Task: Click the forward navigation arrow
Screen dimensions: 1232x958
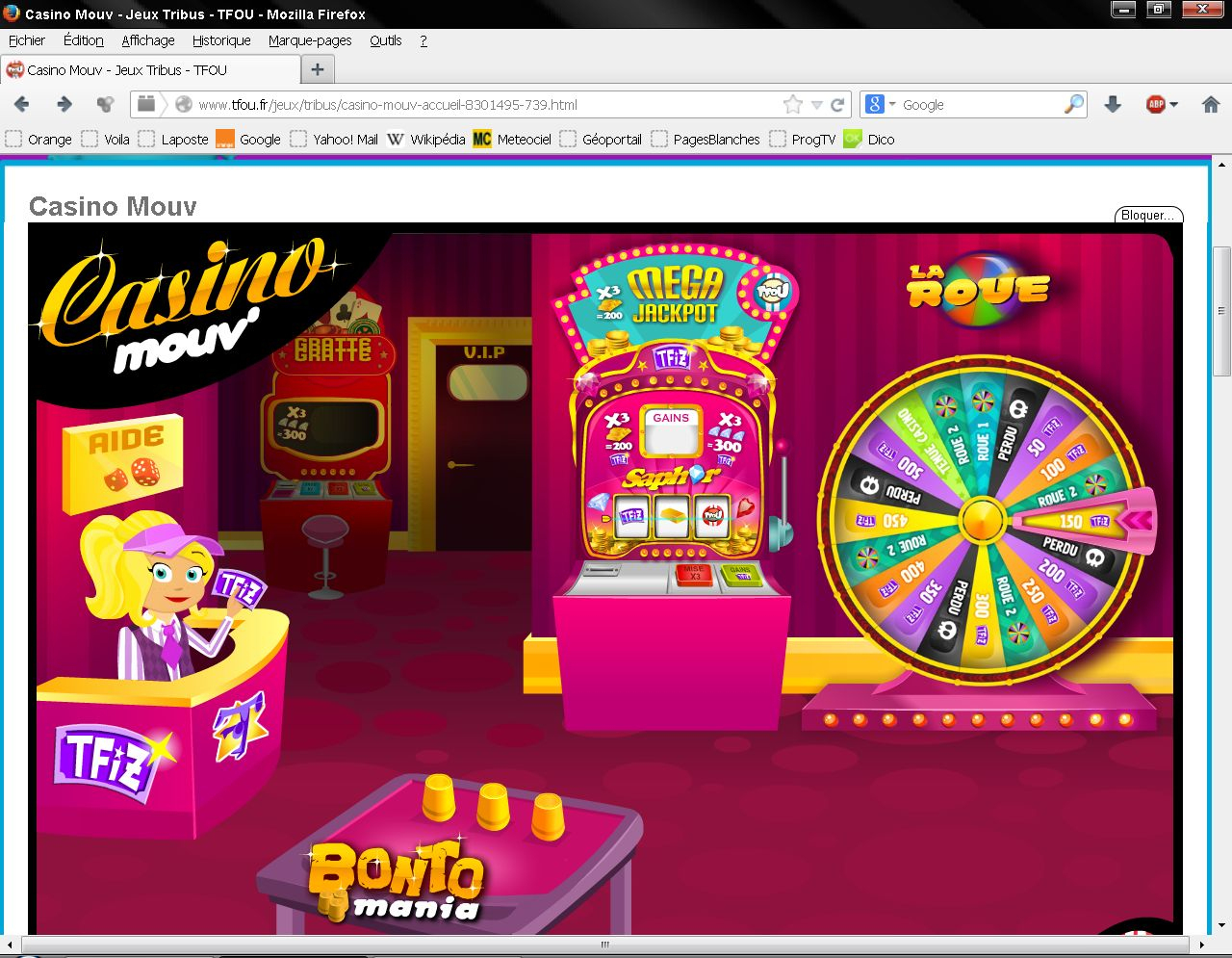Action: pos(64,105)
